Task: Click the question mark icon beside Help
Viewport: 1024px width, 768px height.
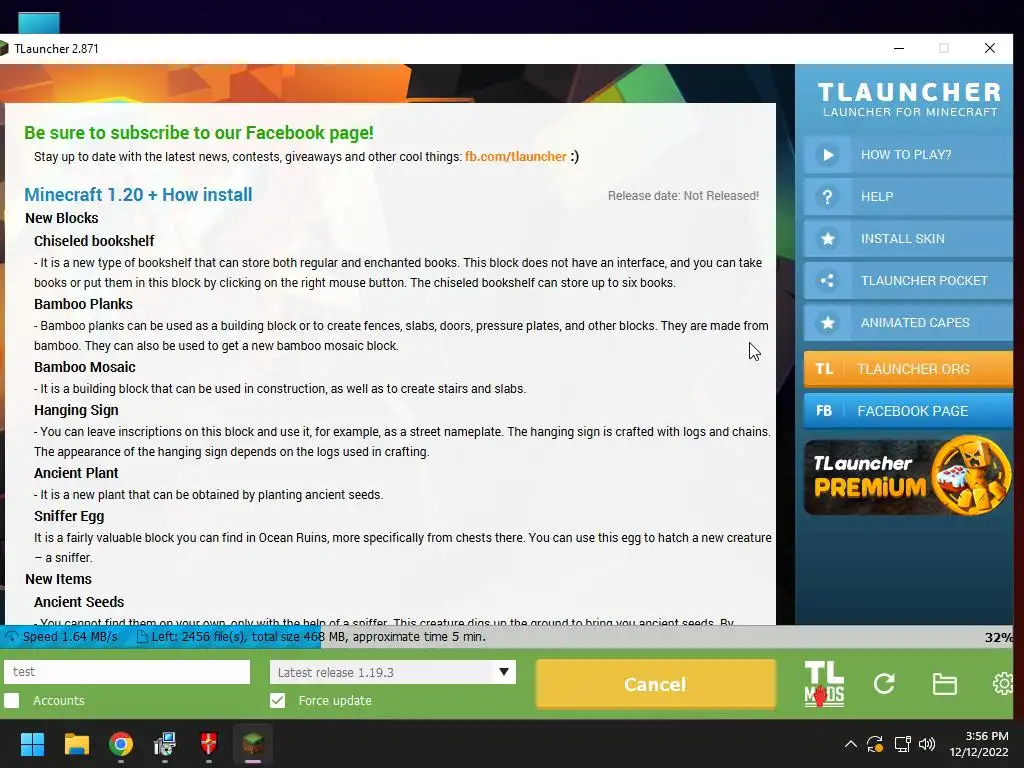Action: (827, 197)
